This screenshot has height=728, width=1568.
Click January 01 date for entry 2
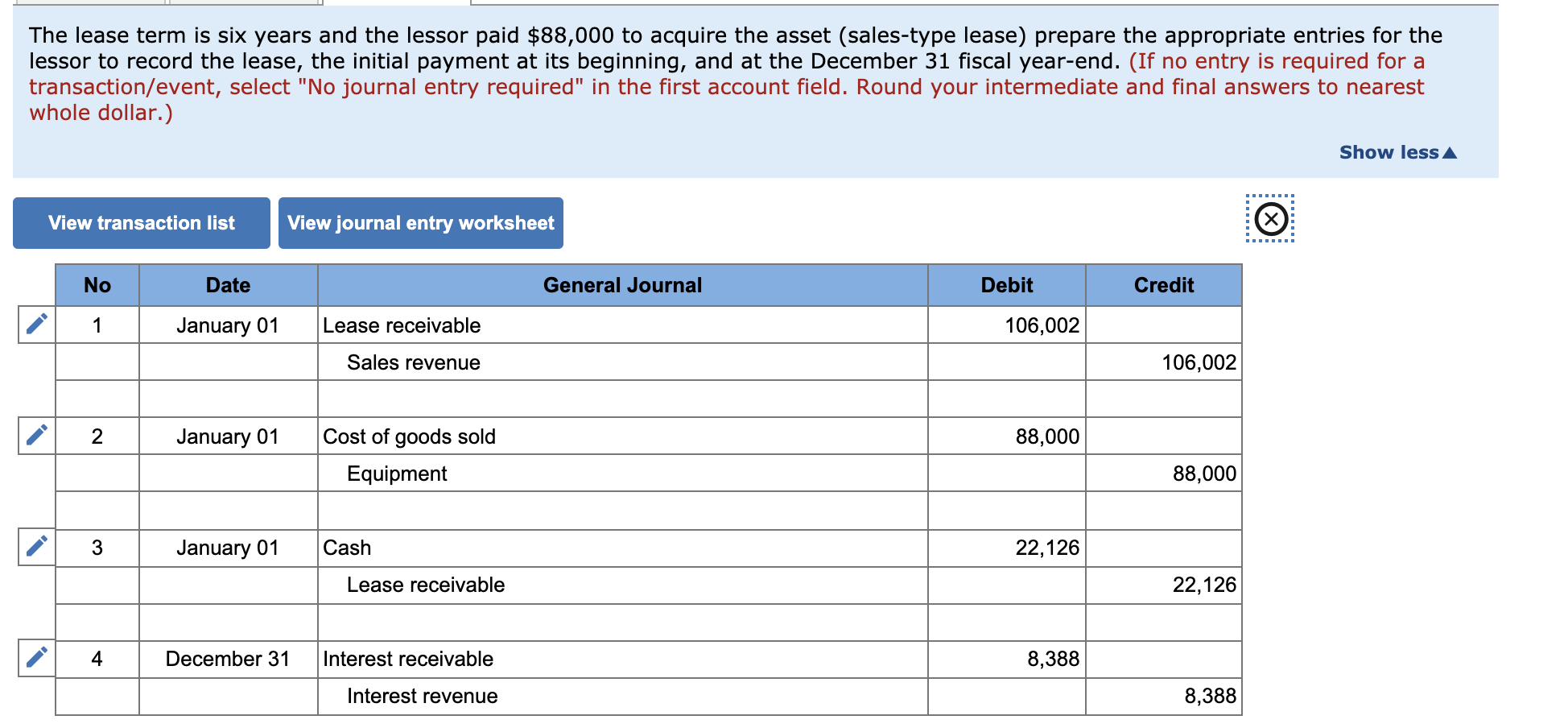click(229, 436)
